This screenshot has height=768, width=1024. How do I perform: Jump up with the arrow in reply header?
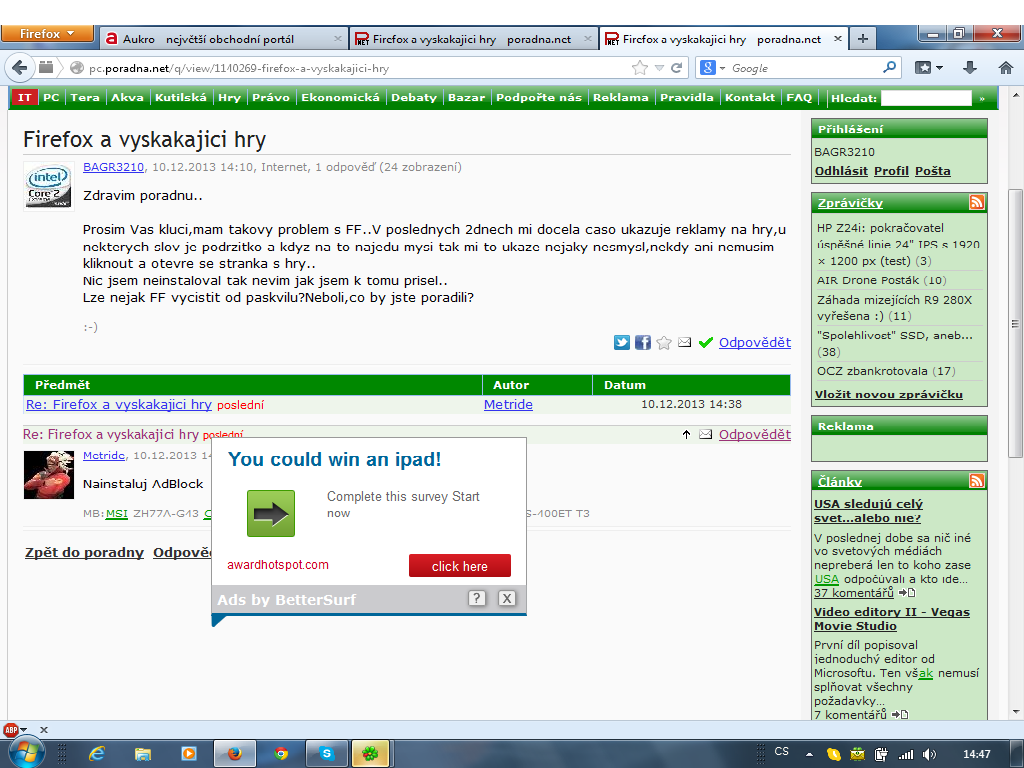pos(686,434)
